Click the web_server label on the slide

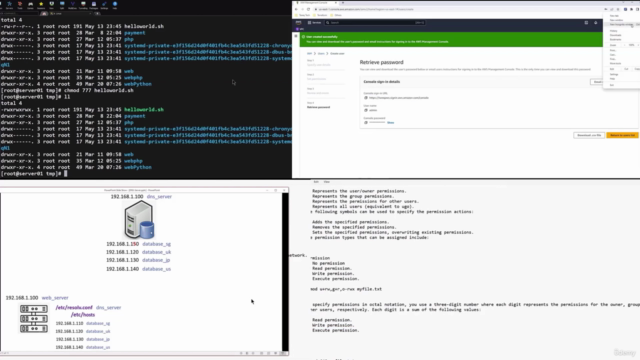click(55, 298)
